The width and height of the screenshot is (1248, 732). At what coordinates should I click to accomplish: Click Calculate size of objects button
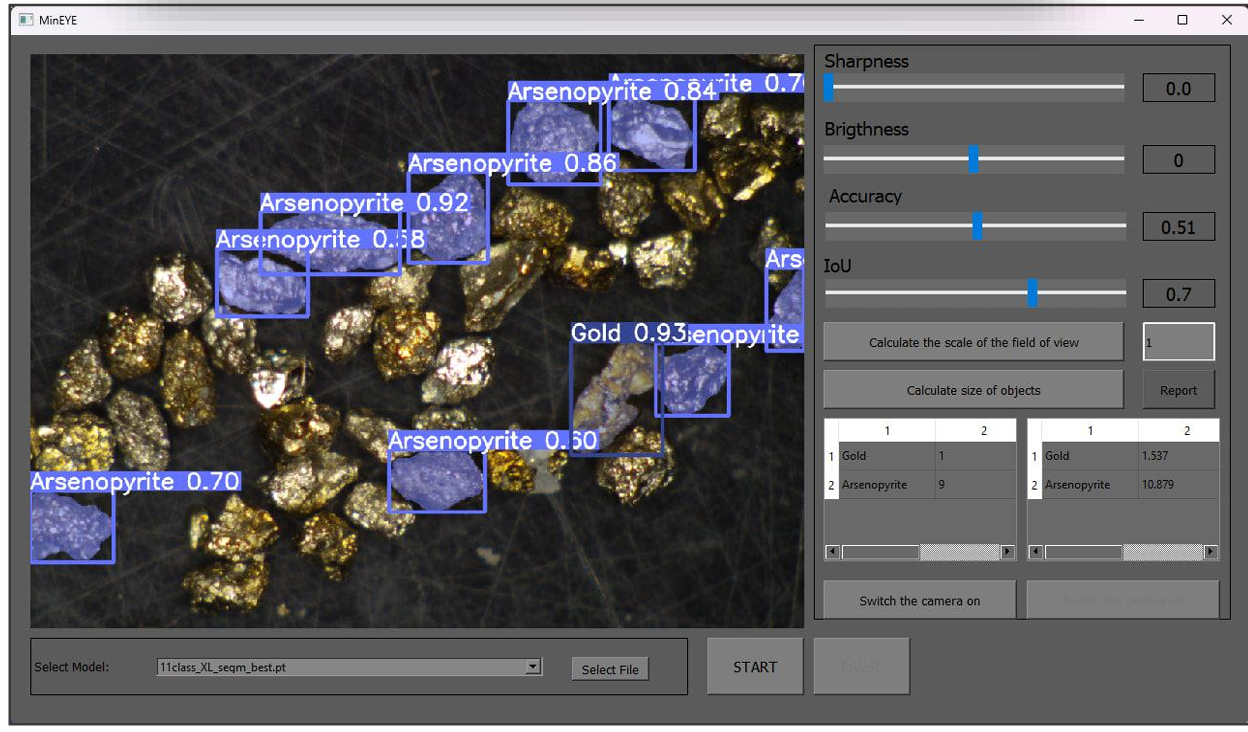click(x=973, y=390)
